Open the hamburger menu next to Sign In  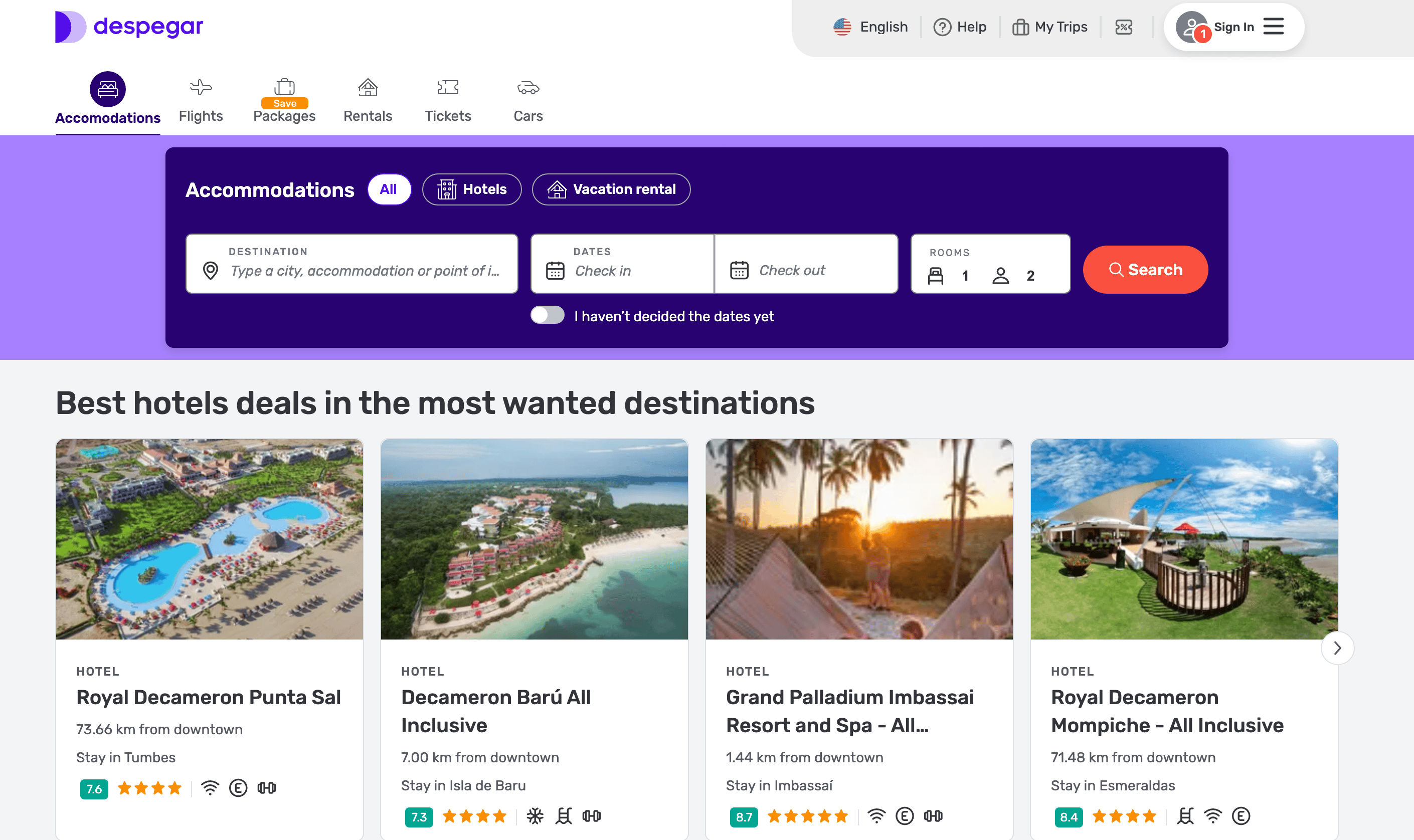1274,27
